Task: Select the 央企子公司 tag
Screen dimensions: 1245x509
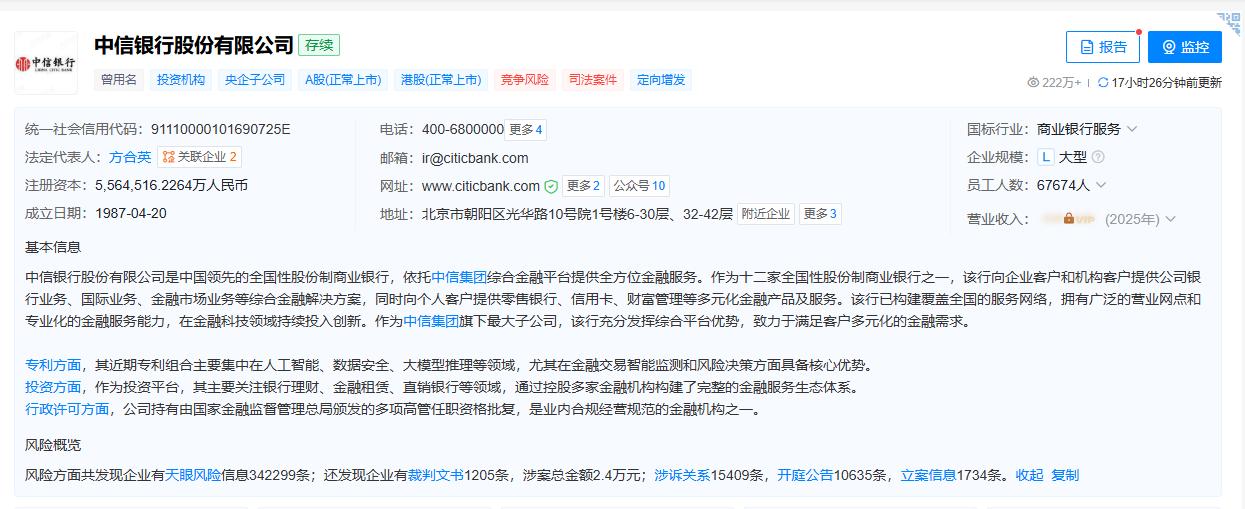Action: click(x=255, y=80)
